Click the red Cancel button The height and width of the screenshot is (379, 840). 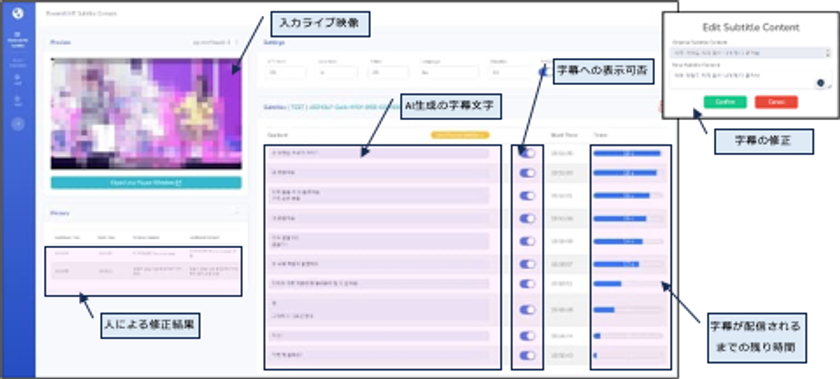coord(776,102)
